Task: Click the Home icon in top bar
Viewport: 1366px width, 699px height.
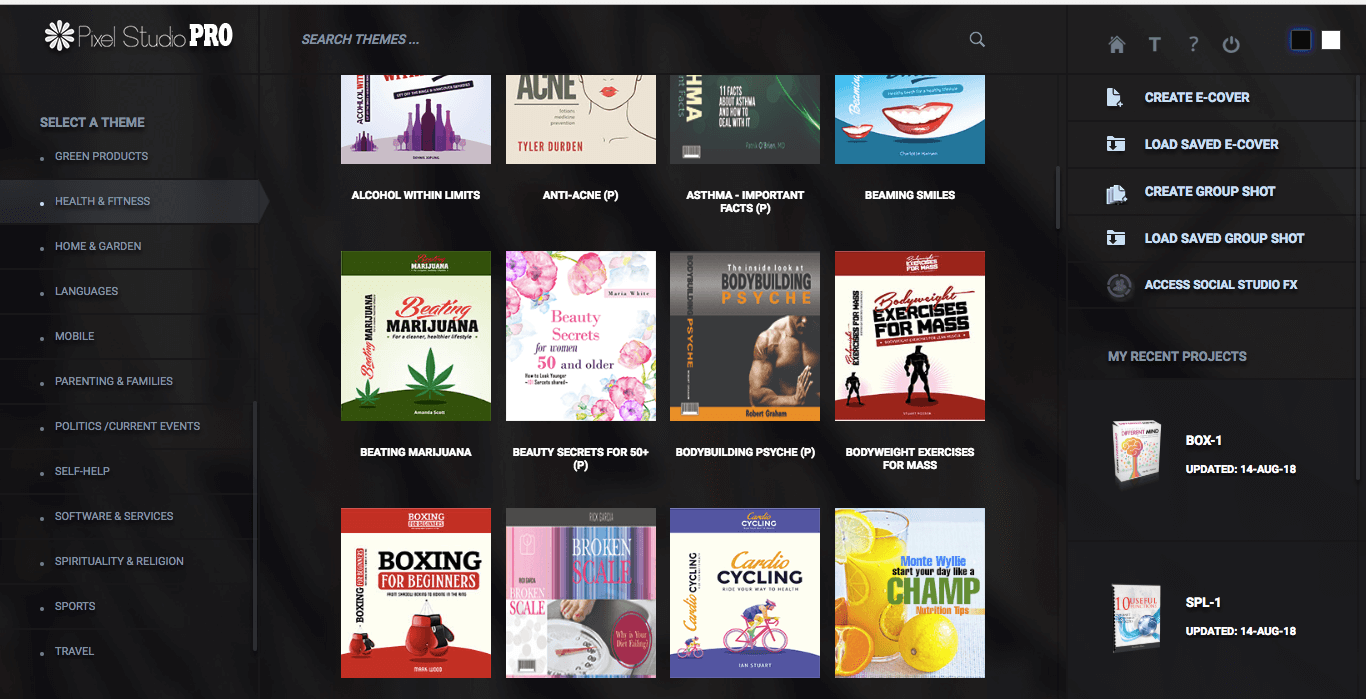Action: point(1117,45)
